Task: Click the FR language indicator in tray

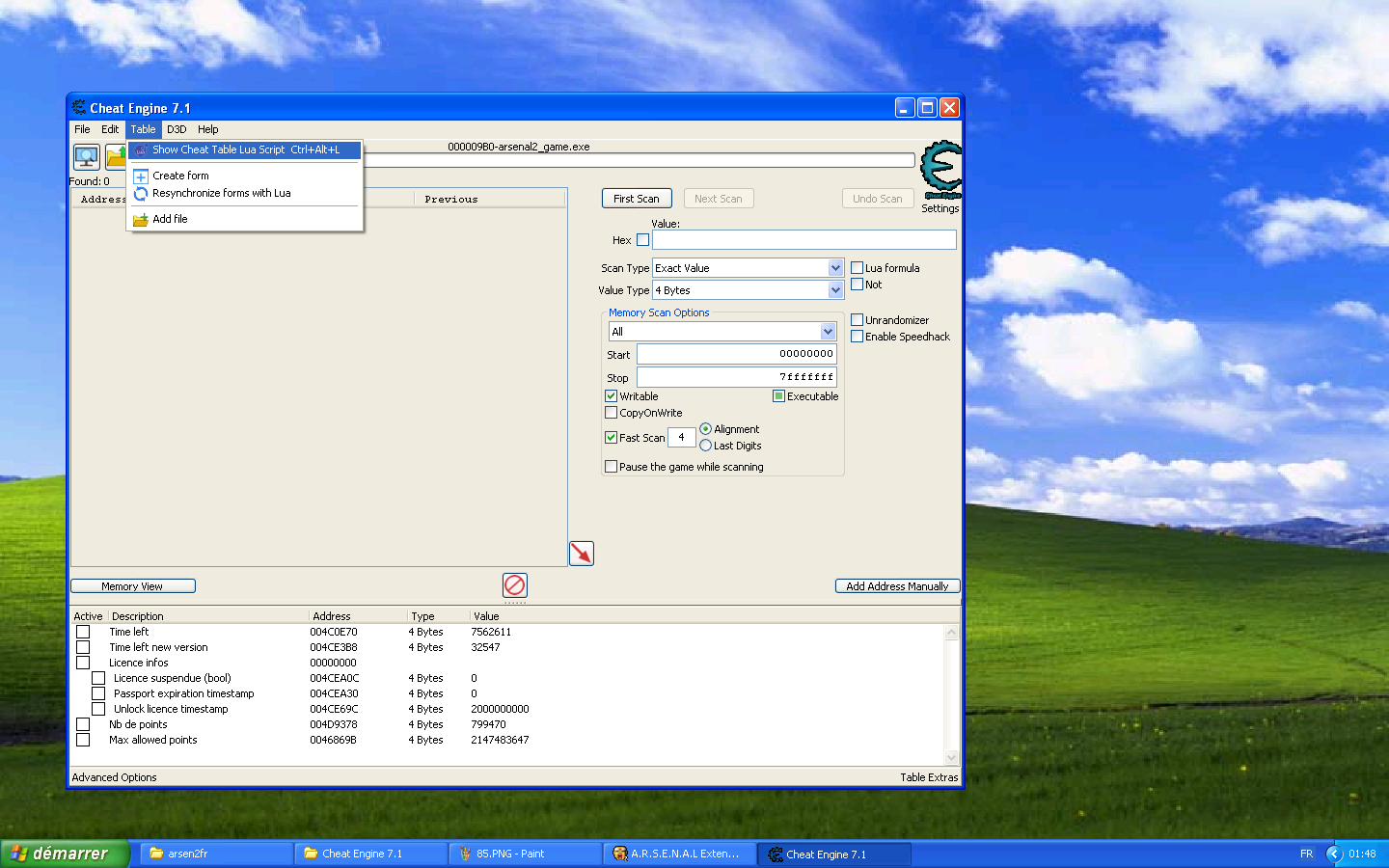Action: (x=1306, y=854)
